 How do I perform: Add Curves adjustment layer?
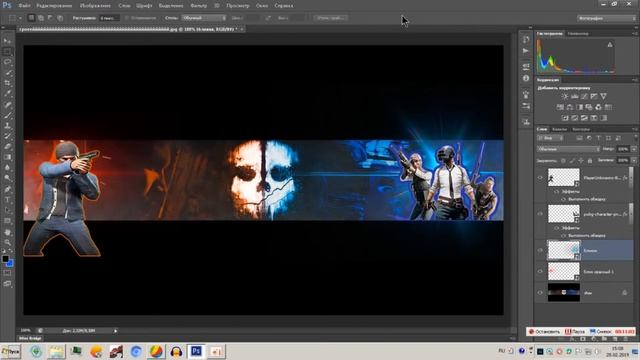(584, 96)
